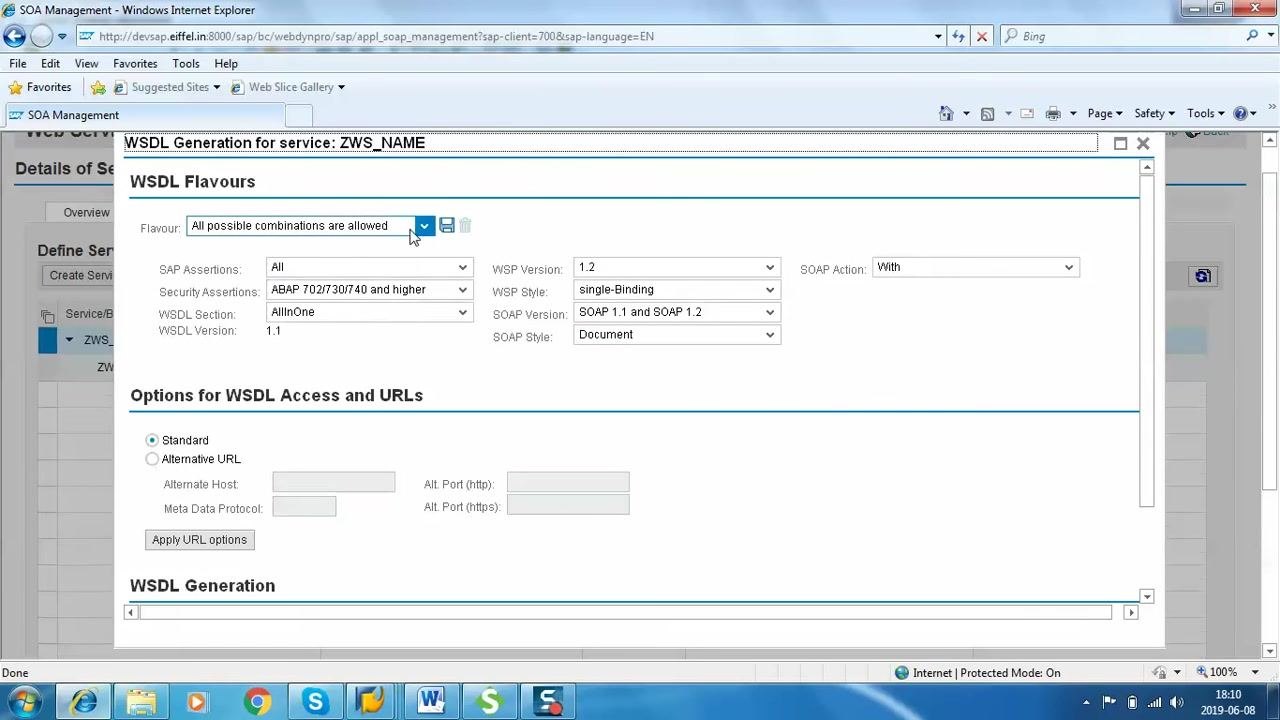
Task: Open Windows Explorer from the taskbar
Action: 141,702
